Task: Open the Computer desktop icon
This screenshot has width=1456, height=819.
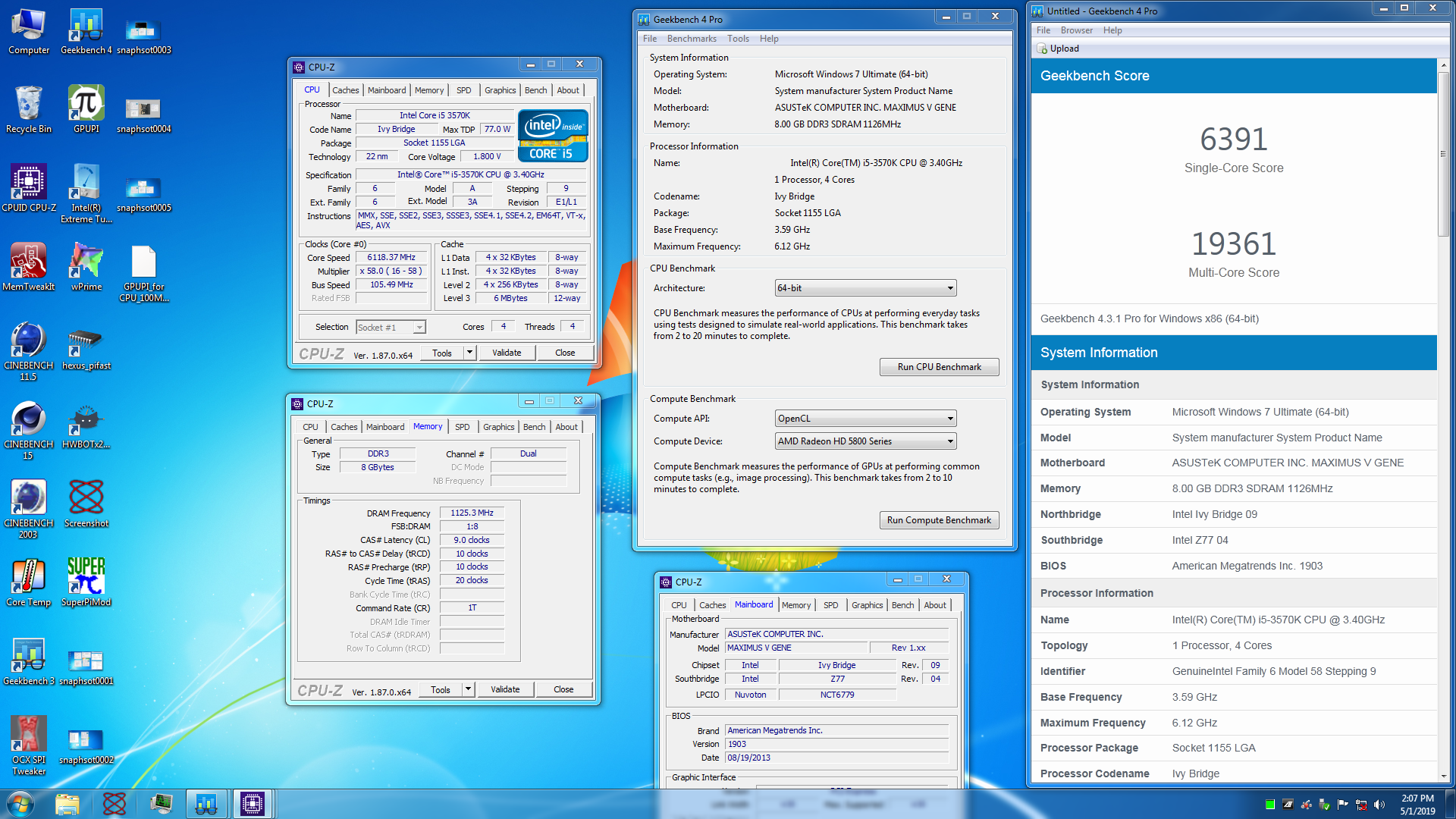Action: point(29,32)
